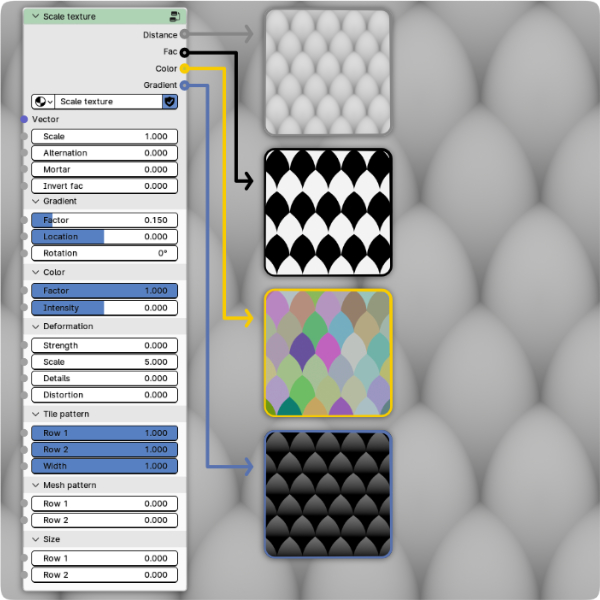
Task: Collapse the Gradient panel section
Action: pos(35,201)
